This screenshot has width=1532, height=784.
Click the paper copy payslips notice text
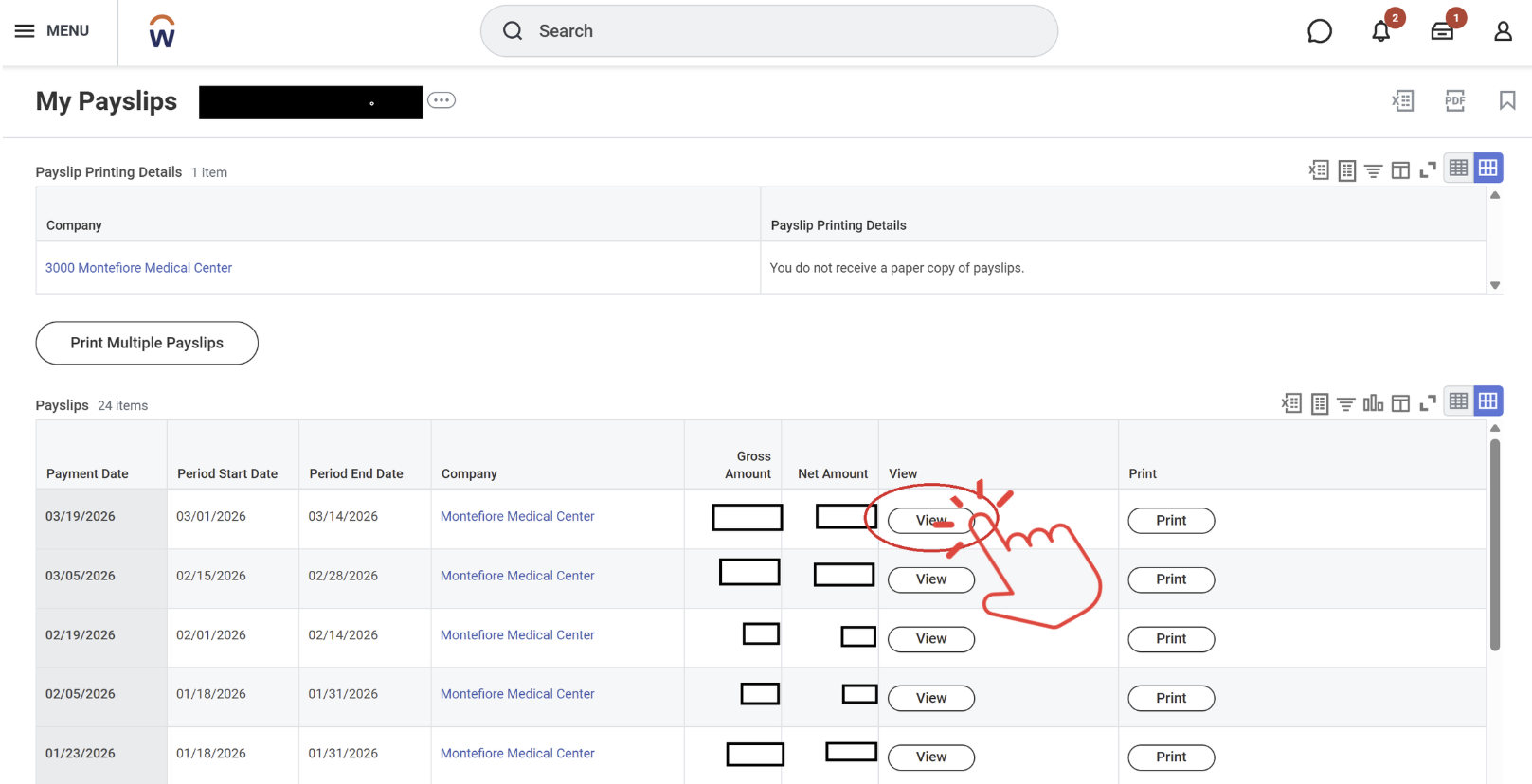coord(896,268)
